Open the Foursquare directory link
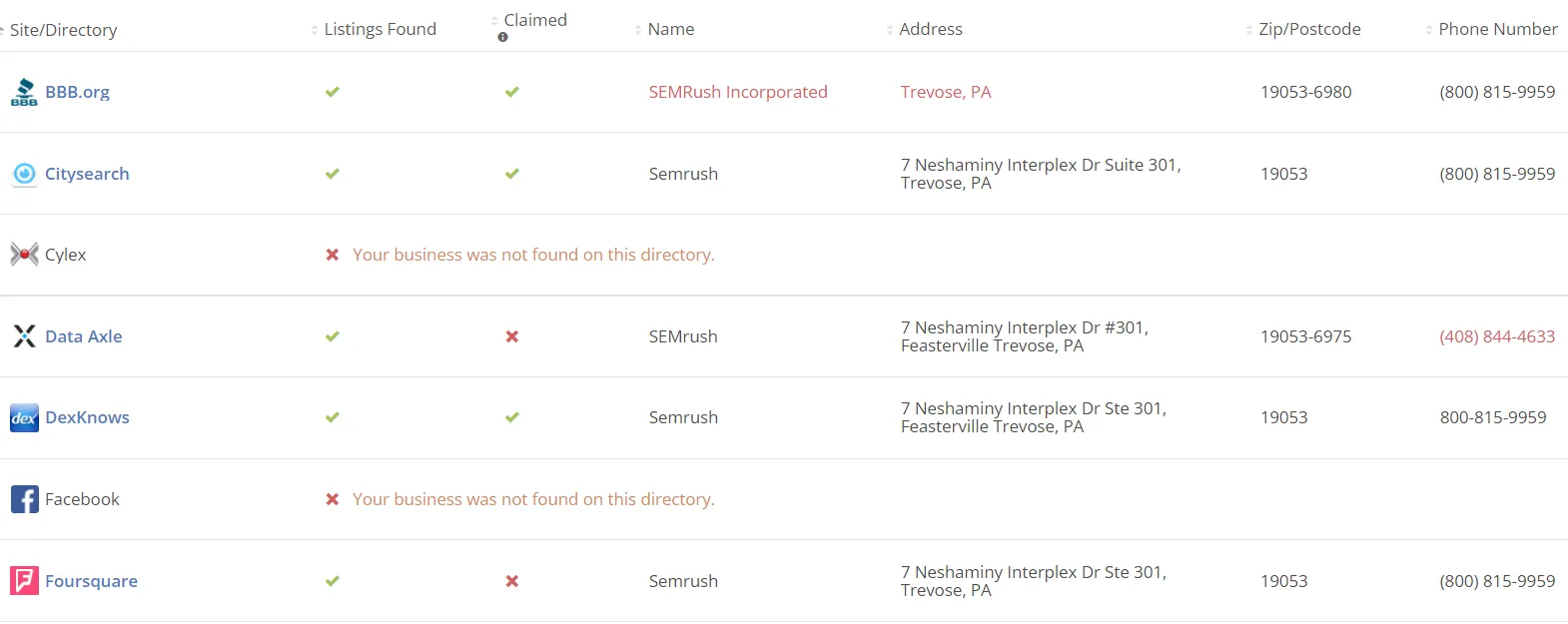1568x624 pixels. point(91,581)
